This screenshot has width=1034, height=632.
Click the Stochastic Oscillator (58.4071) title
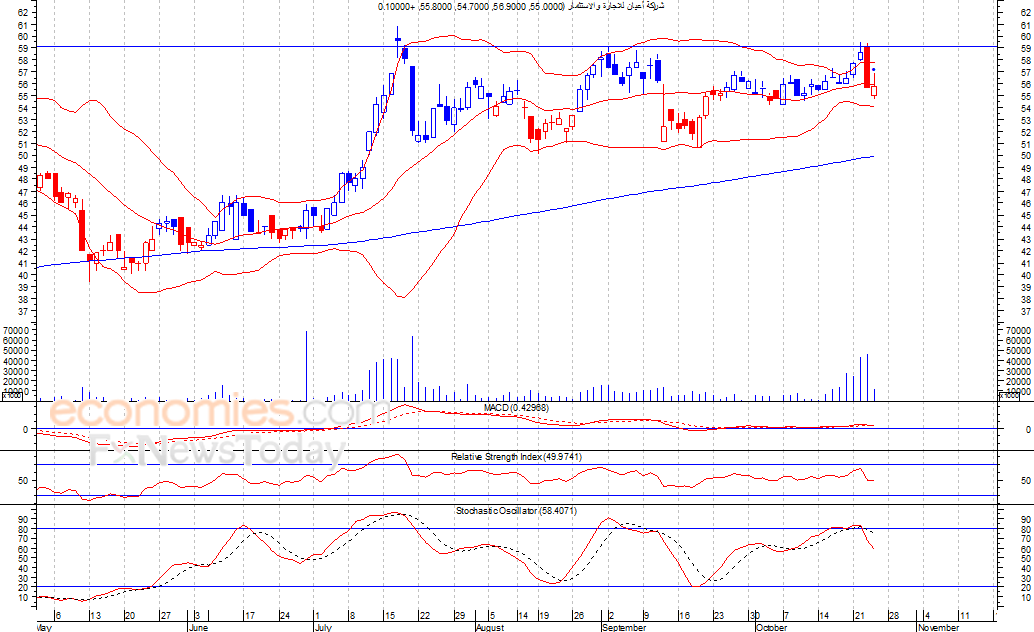pos(516,511)
